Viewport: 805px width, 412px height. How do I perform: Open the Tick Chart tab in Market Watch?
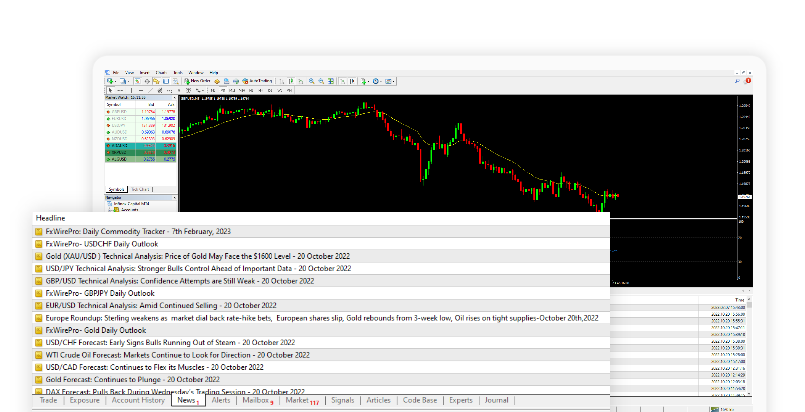[141, 188]
